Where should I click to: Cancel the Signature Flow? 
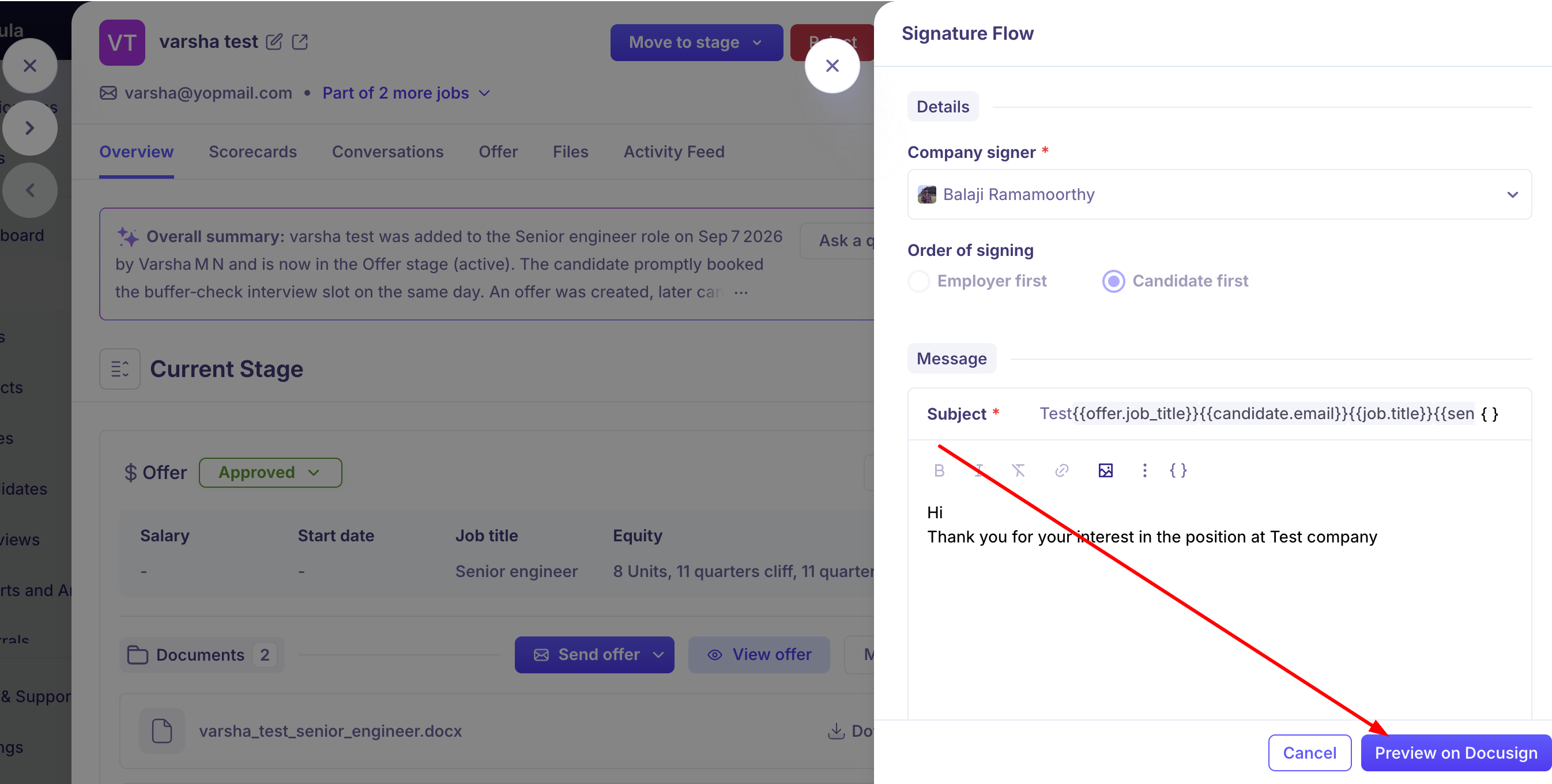point(1309,753)
